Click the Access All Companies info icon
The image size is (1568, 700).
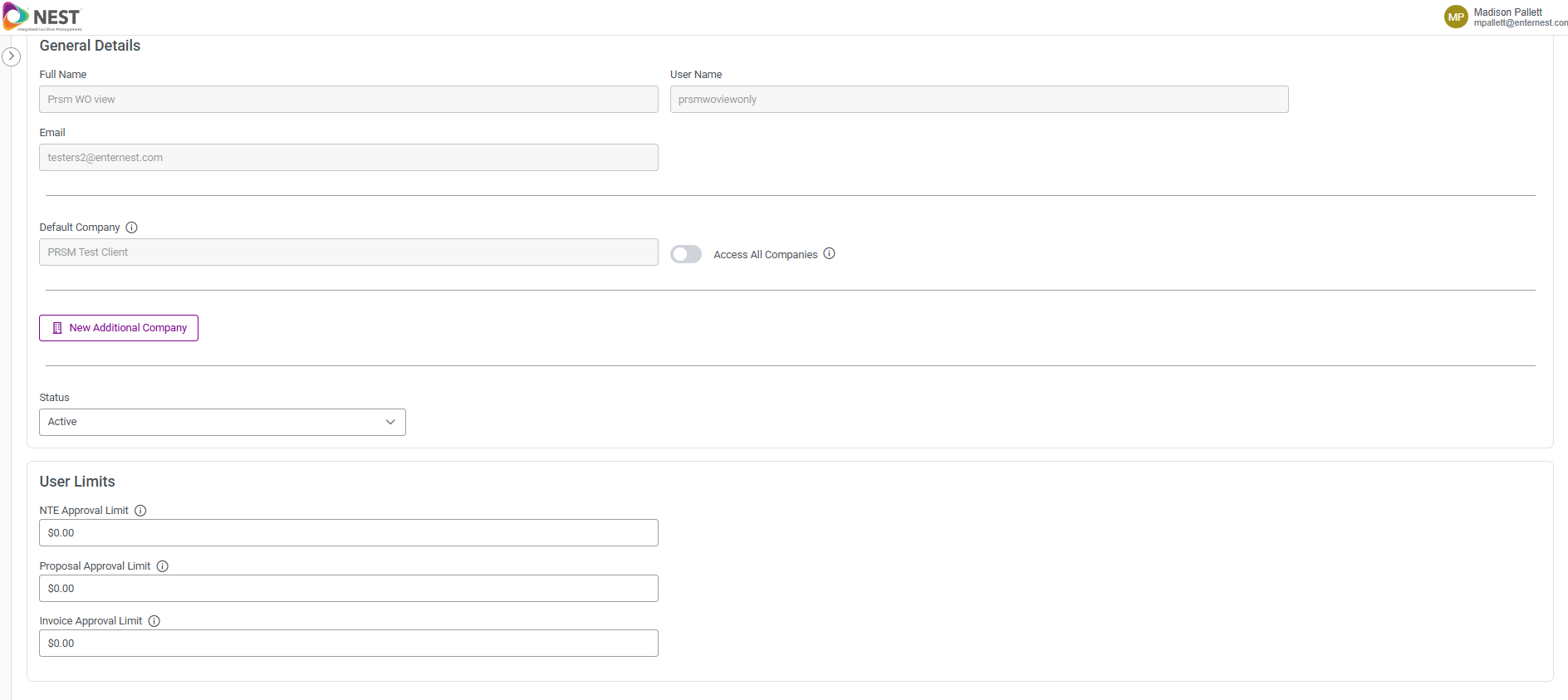coord(829,254)
